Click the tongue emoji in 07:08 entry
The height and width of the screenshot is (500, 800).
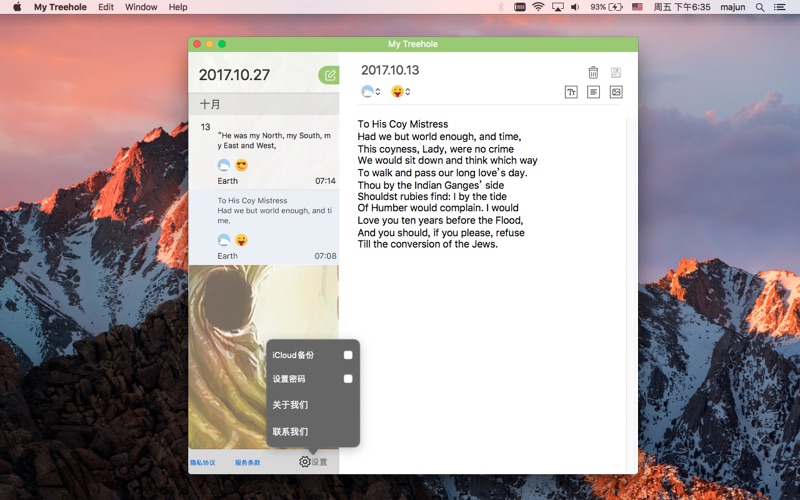pos(241,240)
